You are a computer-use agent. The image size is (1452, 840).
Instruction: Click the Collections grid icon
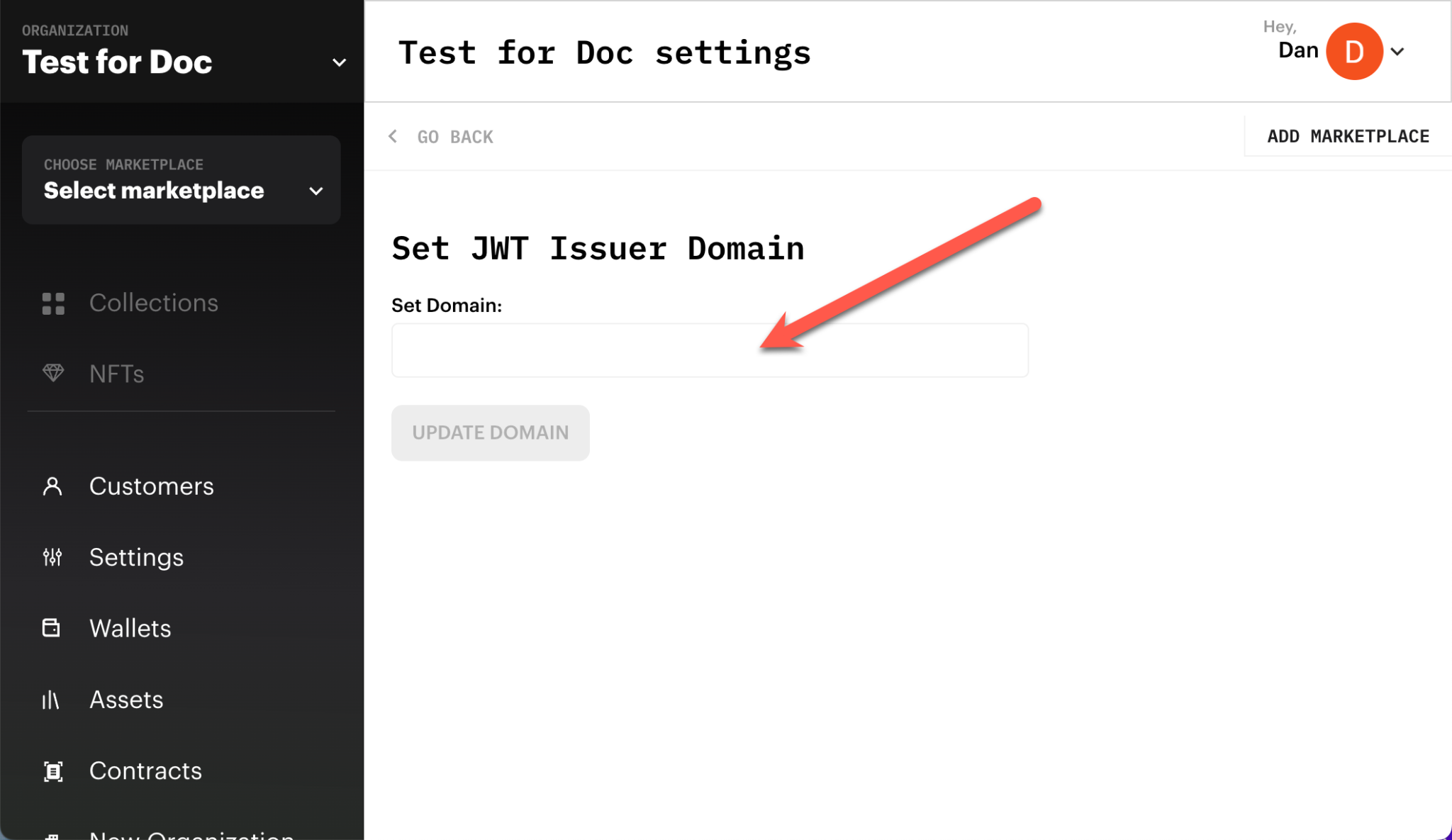point(53,303)
